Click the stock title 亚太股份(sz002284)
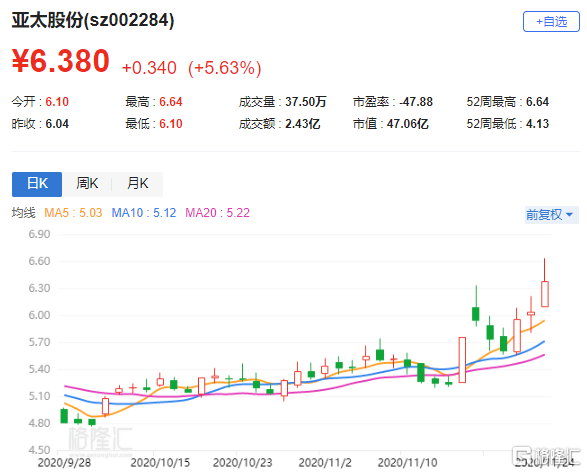The height and width of the screenshot is (473, 587). pos(93,20)
